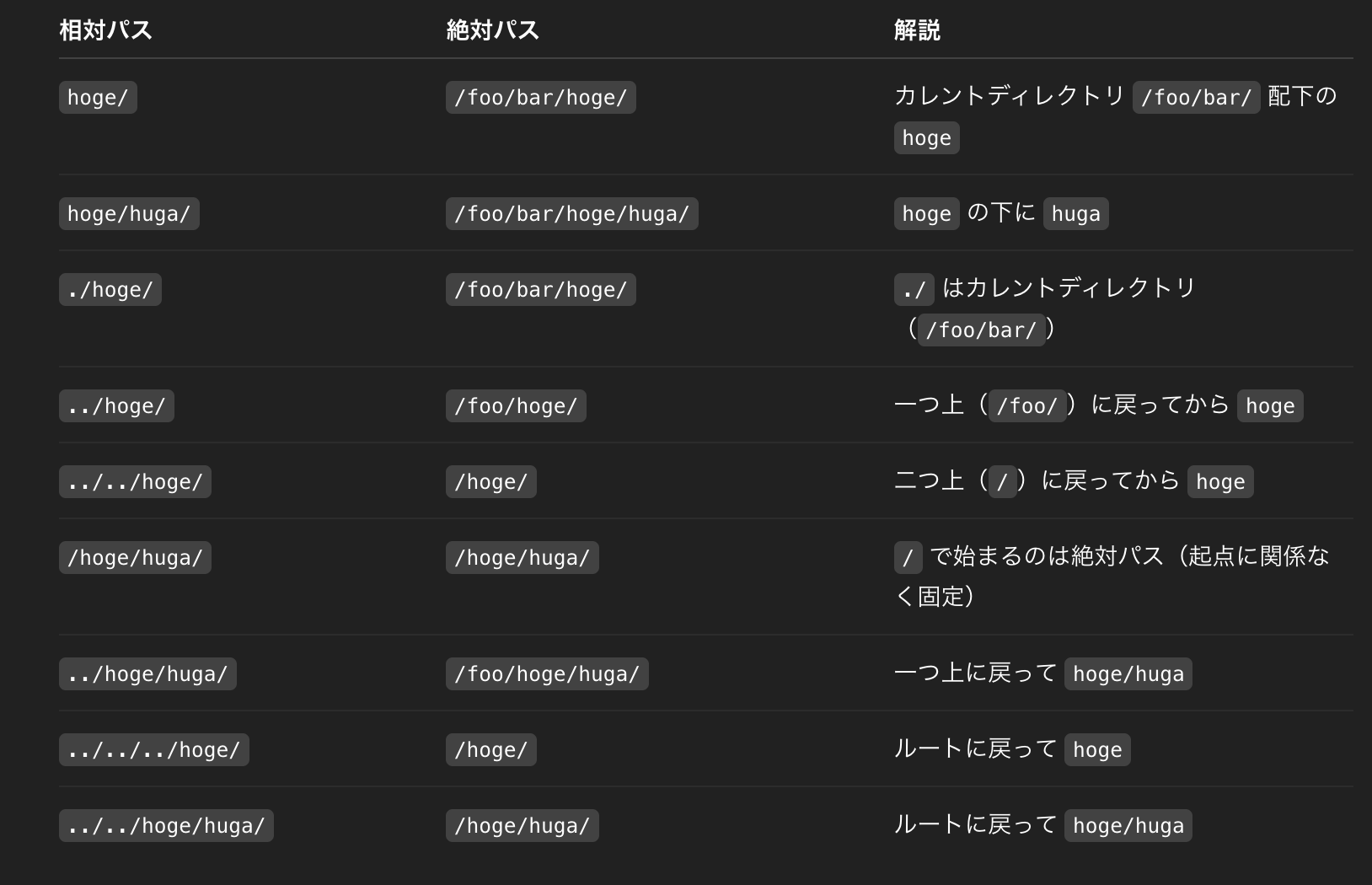Viewport: 1372px width, 885px height.
Task: Click the "../hoge/" relative path code
Action: [116, 406]
